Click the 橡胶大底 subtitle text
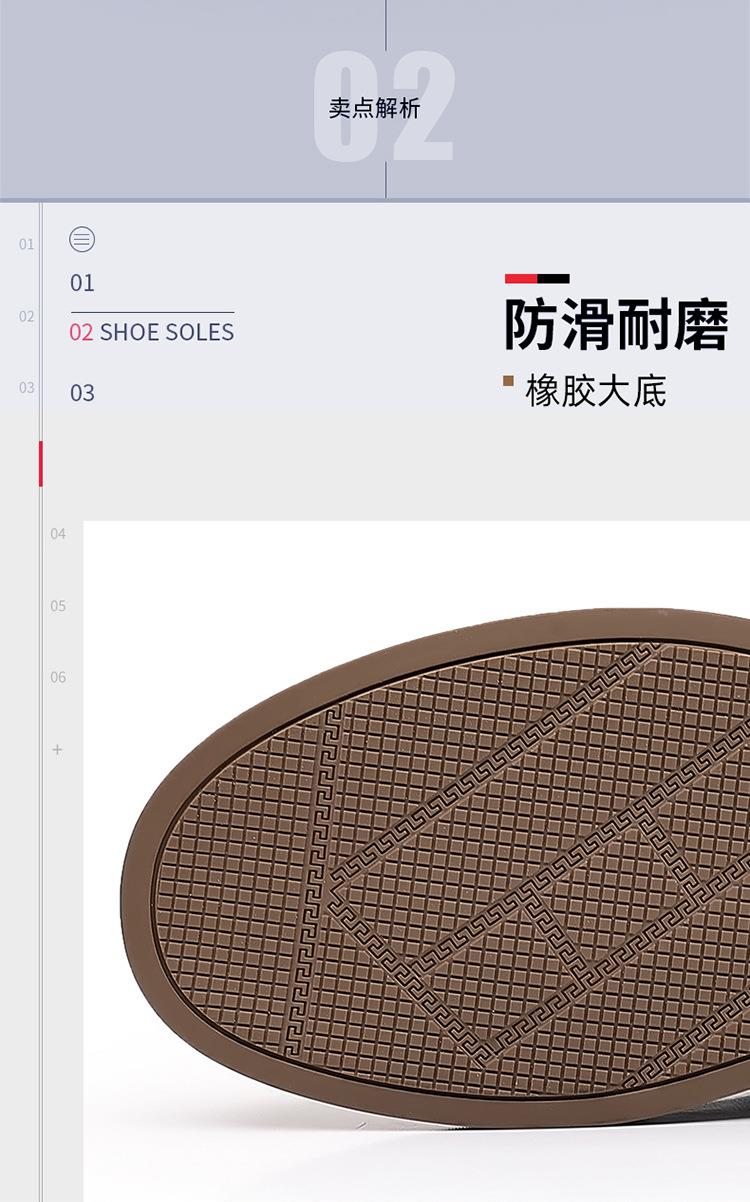This screenshot has width=750, height=1202. 596,391
